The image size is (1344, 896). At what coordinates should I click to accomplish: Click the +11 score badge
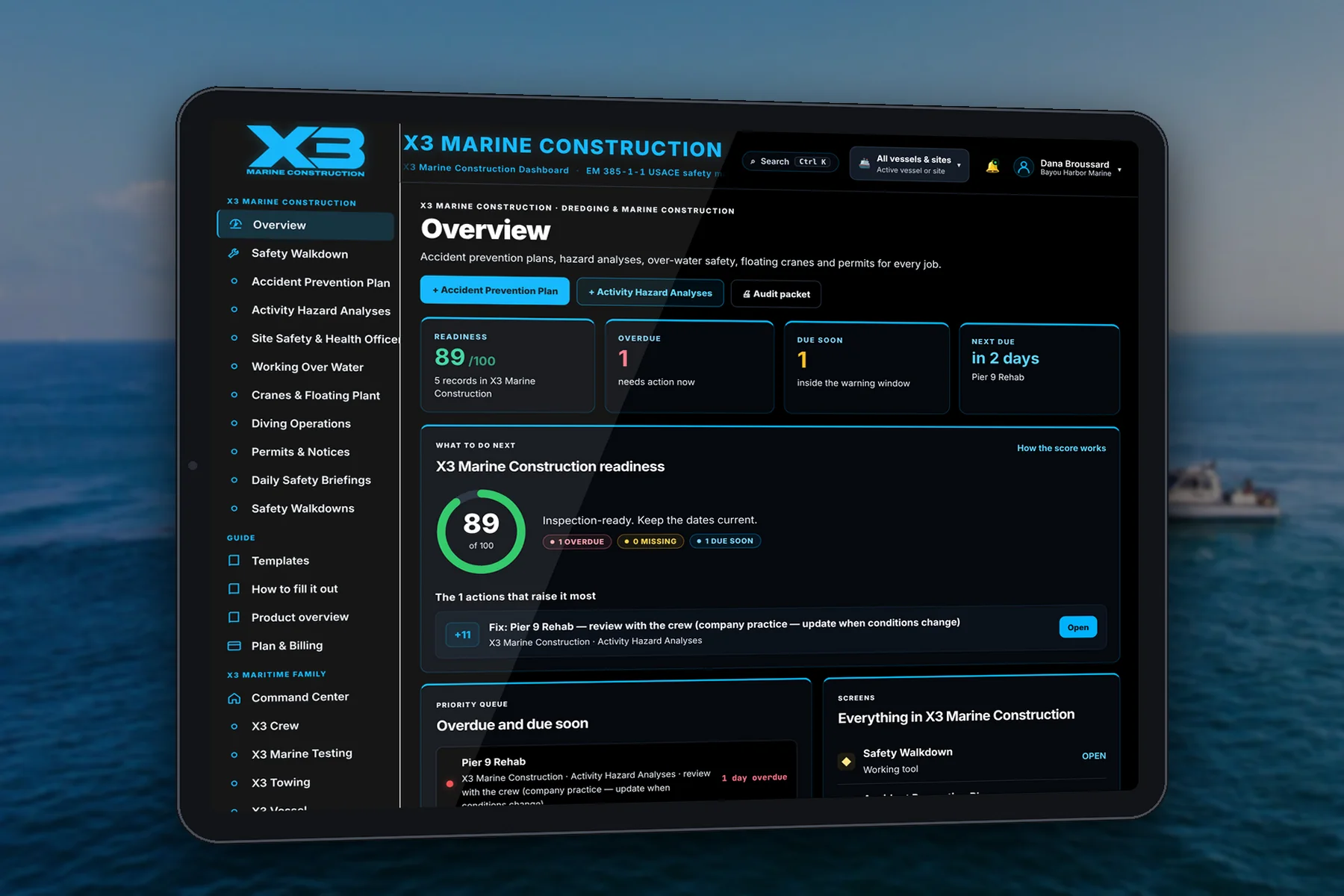(462, 635)
